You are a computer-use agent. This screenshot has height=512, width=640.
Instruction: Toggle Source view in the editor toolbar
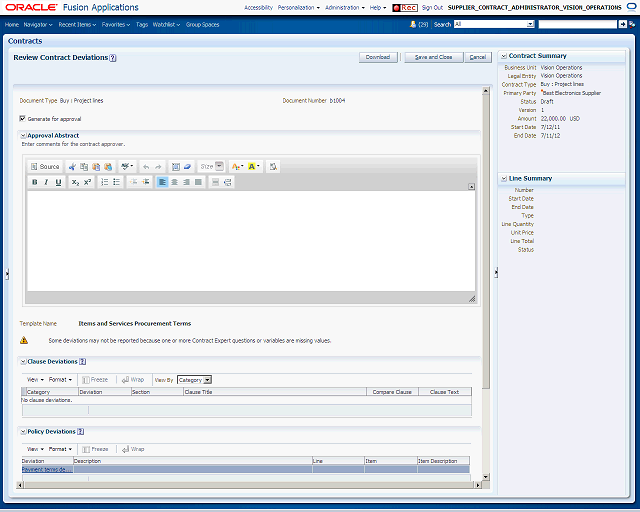point(45,167)
